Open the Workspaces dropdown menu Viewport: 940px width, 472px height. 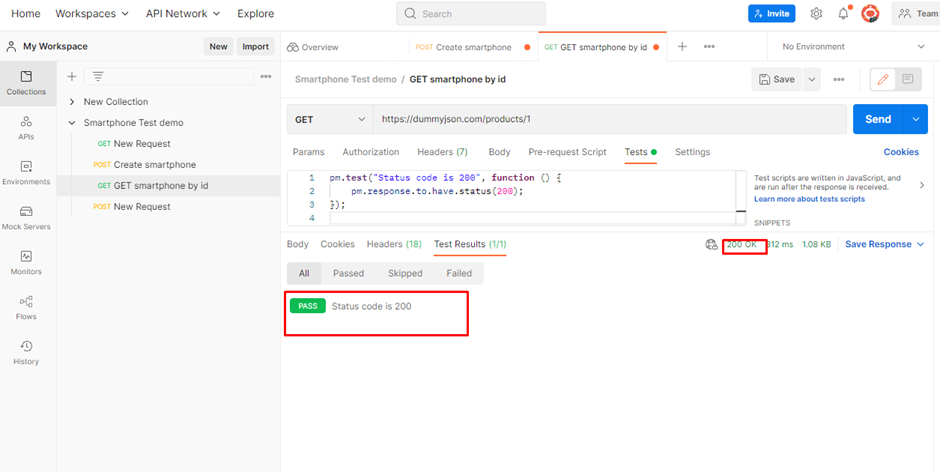[92, 14]
